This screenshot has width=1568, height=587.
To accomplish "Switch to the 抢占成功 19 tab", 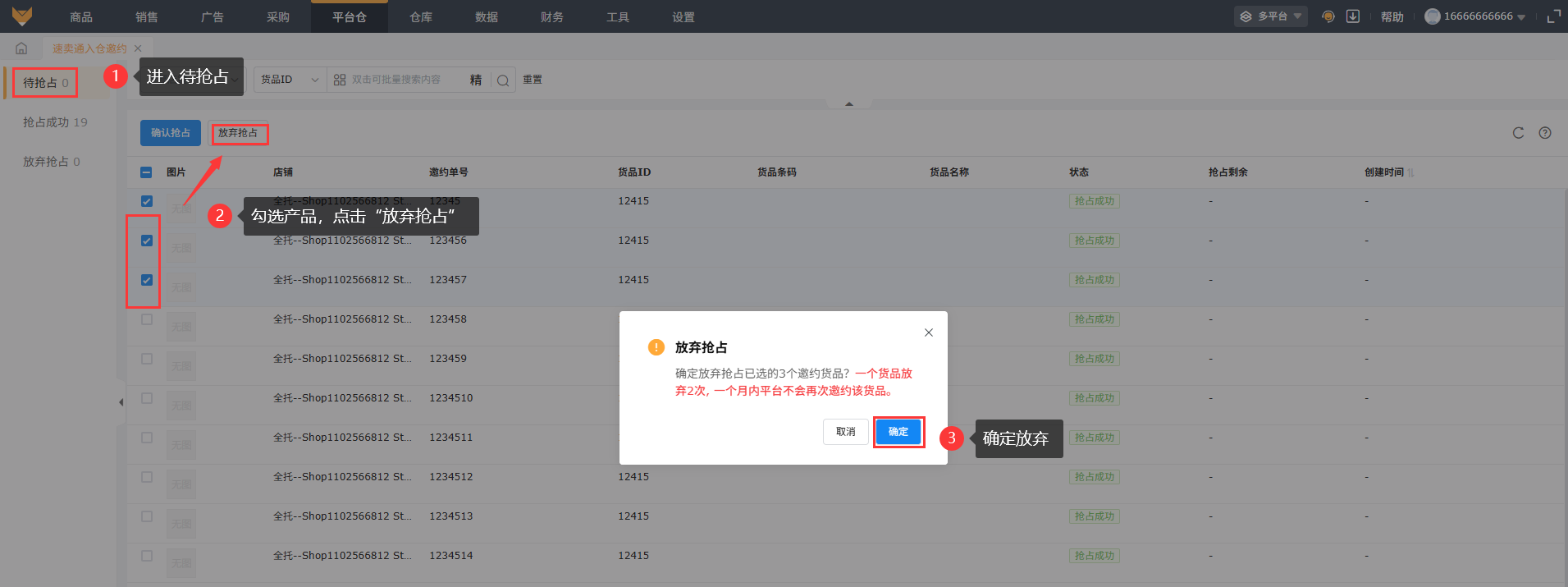I will click(55, 122).
